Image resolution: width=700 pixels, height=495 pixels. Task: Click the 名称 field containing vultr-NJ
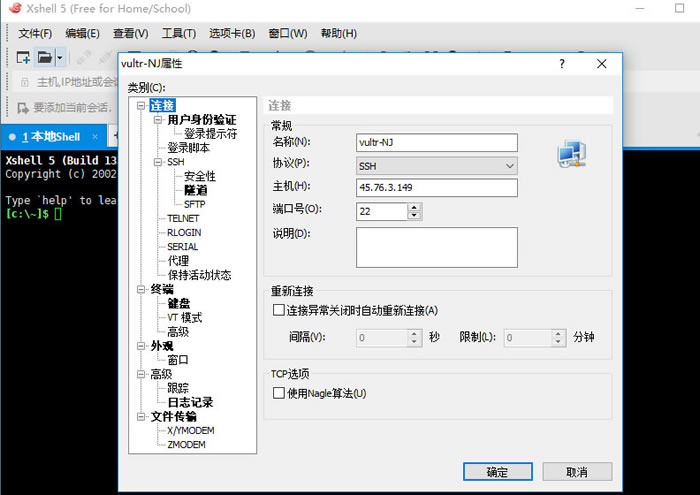click(437, 142)
